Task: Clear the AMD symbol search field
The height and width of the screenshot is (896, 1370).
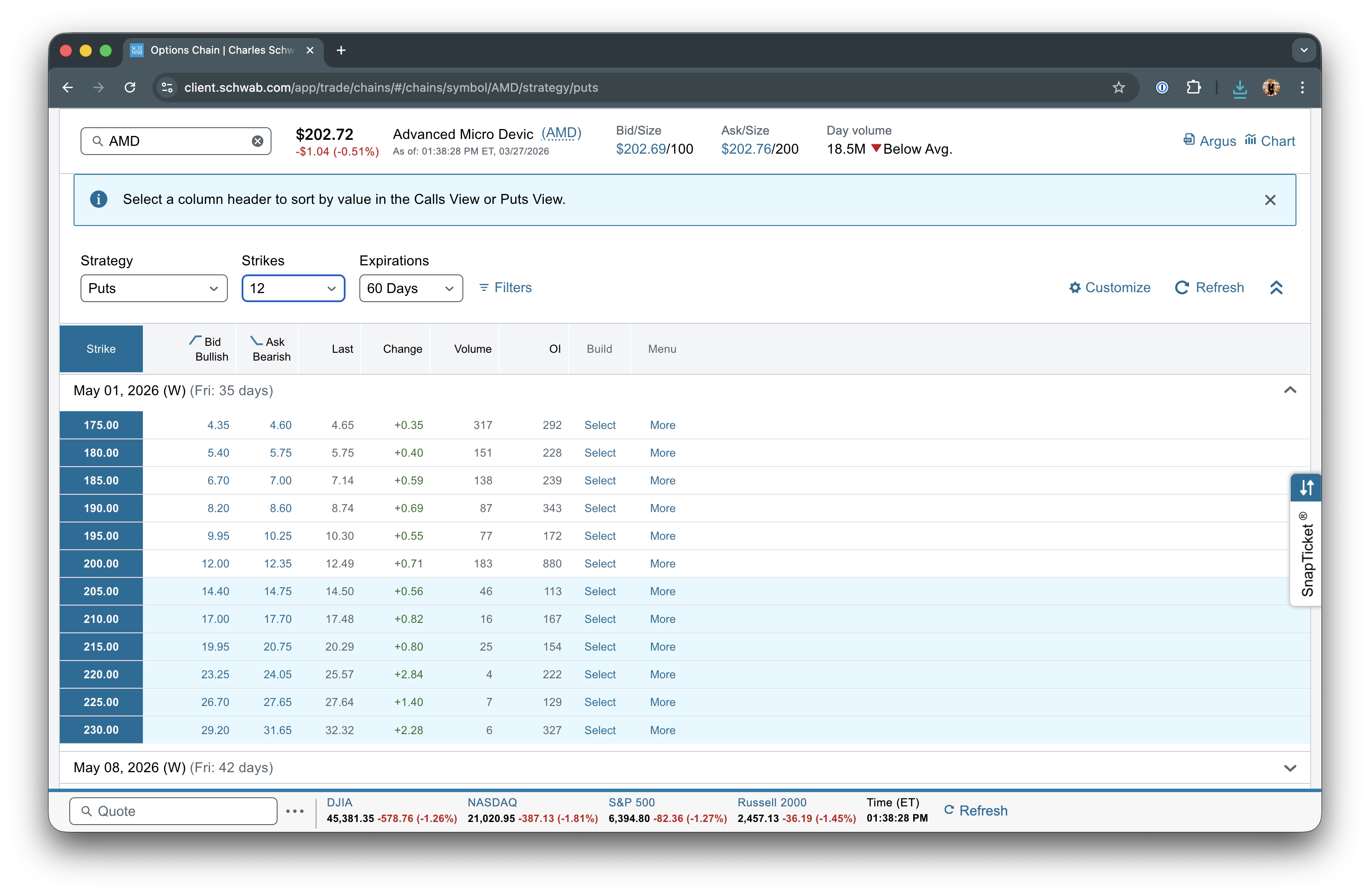Action: [x=257, y=141]
